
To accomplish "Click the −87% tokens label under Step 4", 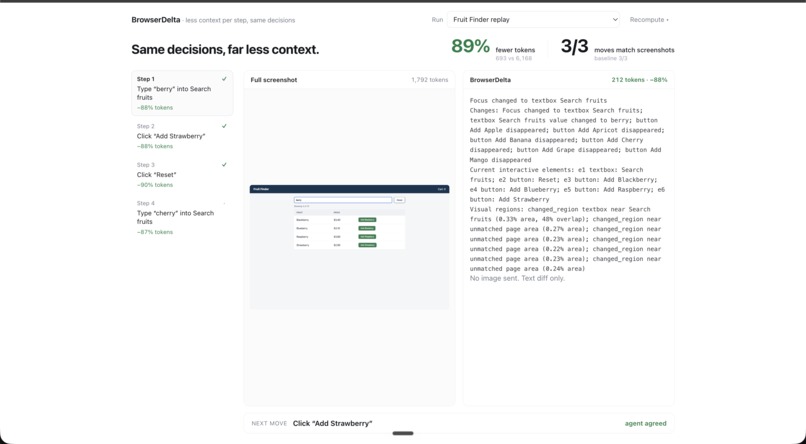I will pos(155,232).
